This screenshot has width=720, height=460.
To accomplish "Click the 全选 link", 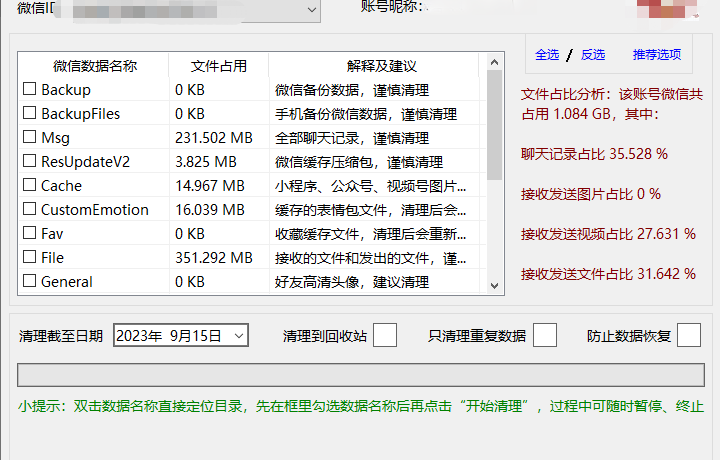I will pos(547,55).
